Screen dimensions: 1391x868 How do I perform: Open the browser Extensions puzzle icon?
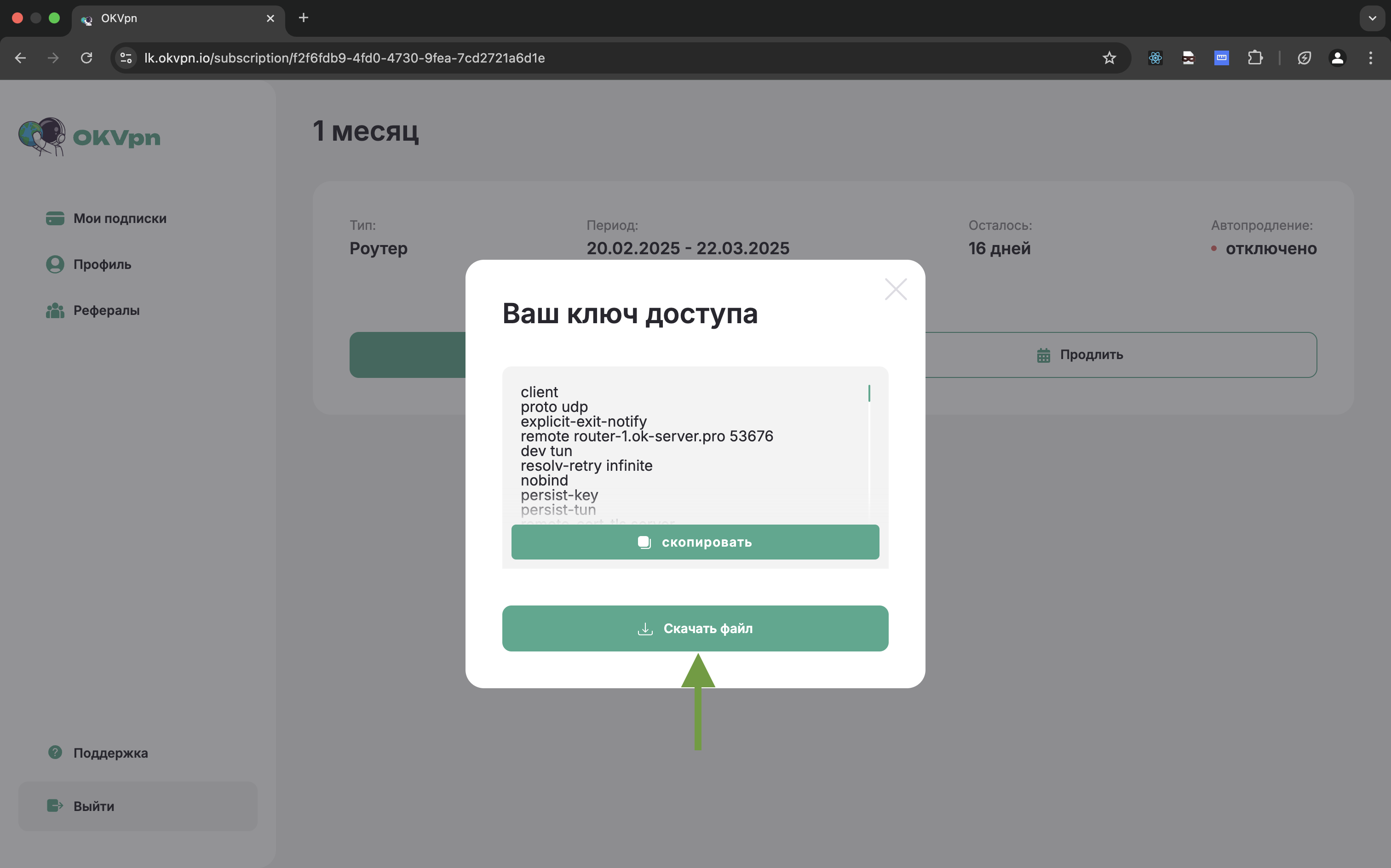pyautogui.click(x=1255, y=58)
